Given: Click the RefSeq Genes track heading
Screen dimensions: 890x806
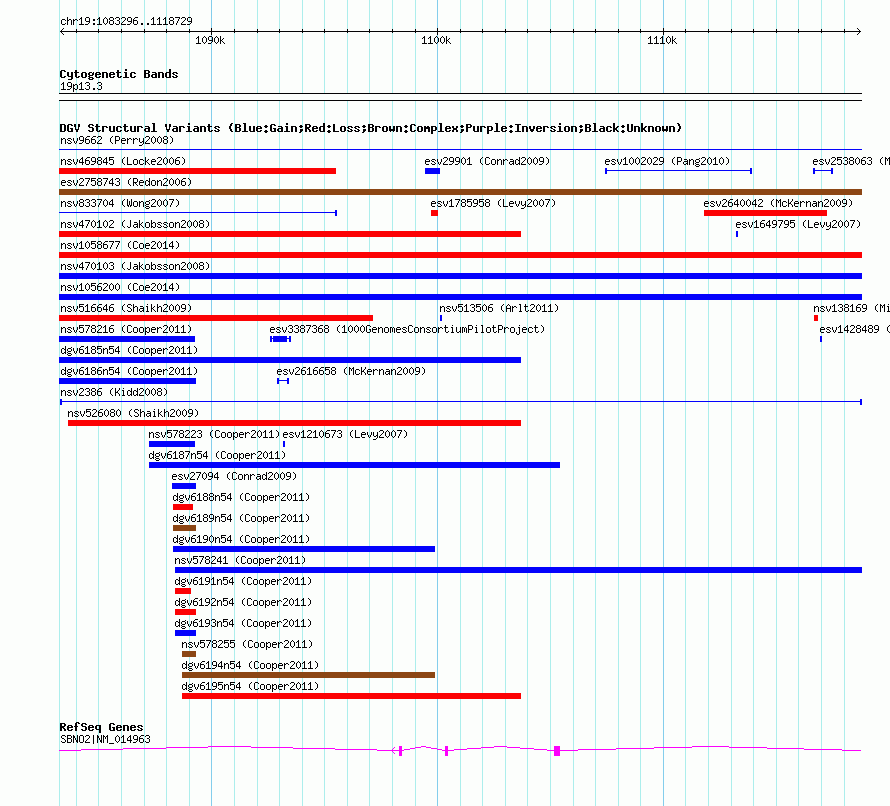Looking at the screenshot, I should [x=101, y=727].
